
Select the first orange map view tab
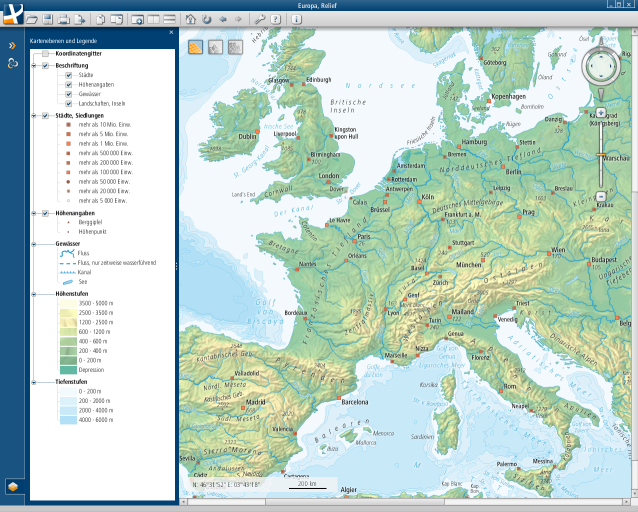click(x=195, y=47)
